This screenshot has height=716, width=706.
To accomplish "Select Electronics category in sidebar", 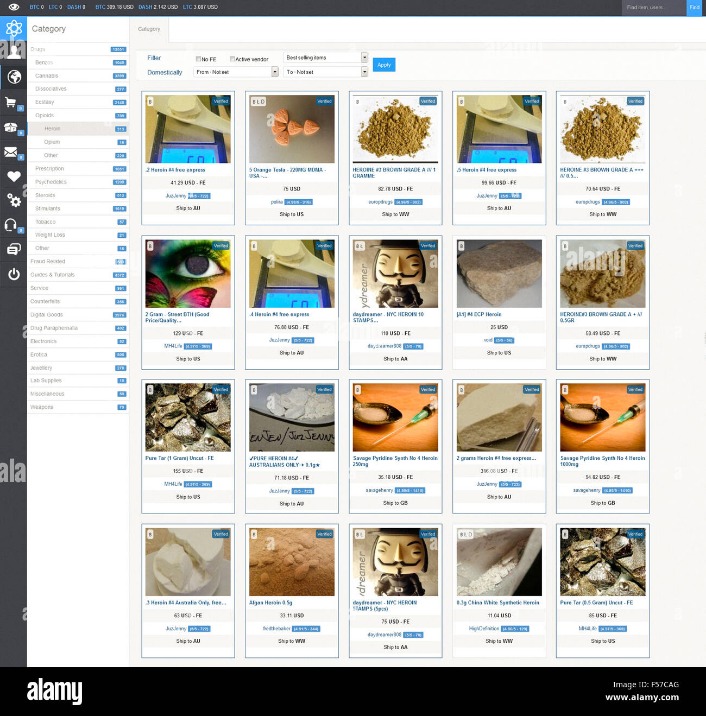I will point(78,341).
